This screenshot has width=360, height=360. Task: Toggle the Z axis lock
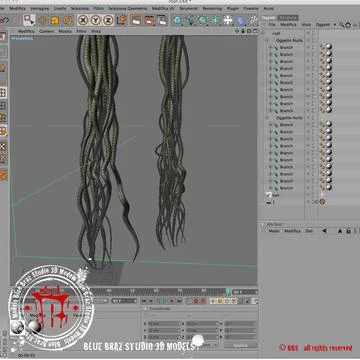tap(108, 21)
